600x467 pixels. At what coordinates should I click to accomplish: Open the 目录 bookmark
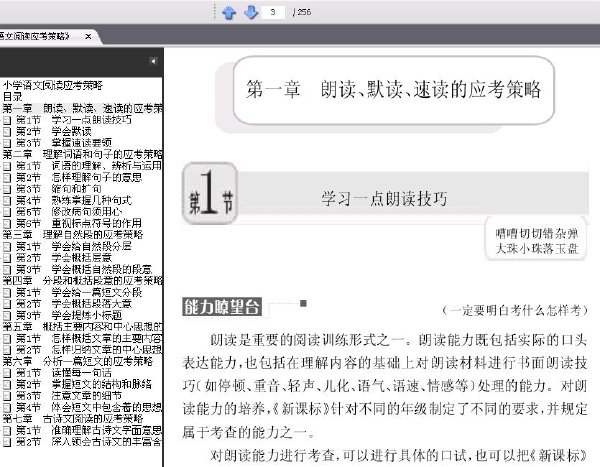coord(13,96)
